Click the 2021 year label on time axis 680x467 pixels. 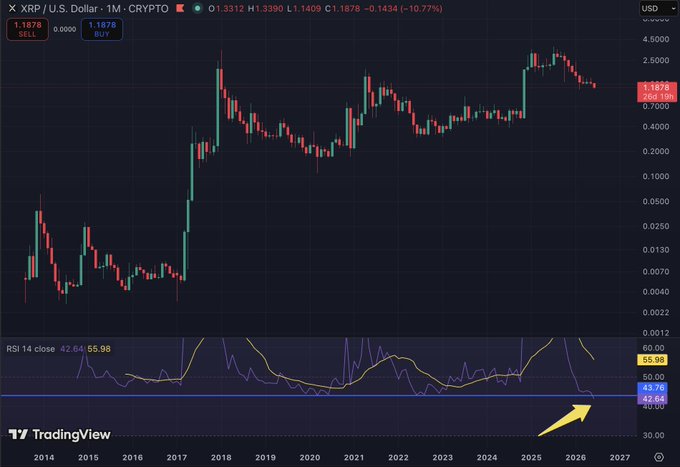pos(354,457)
